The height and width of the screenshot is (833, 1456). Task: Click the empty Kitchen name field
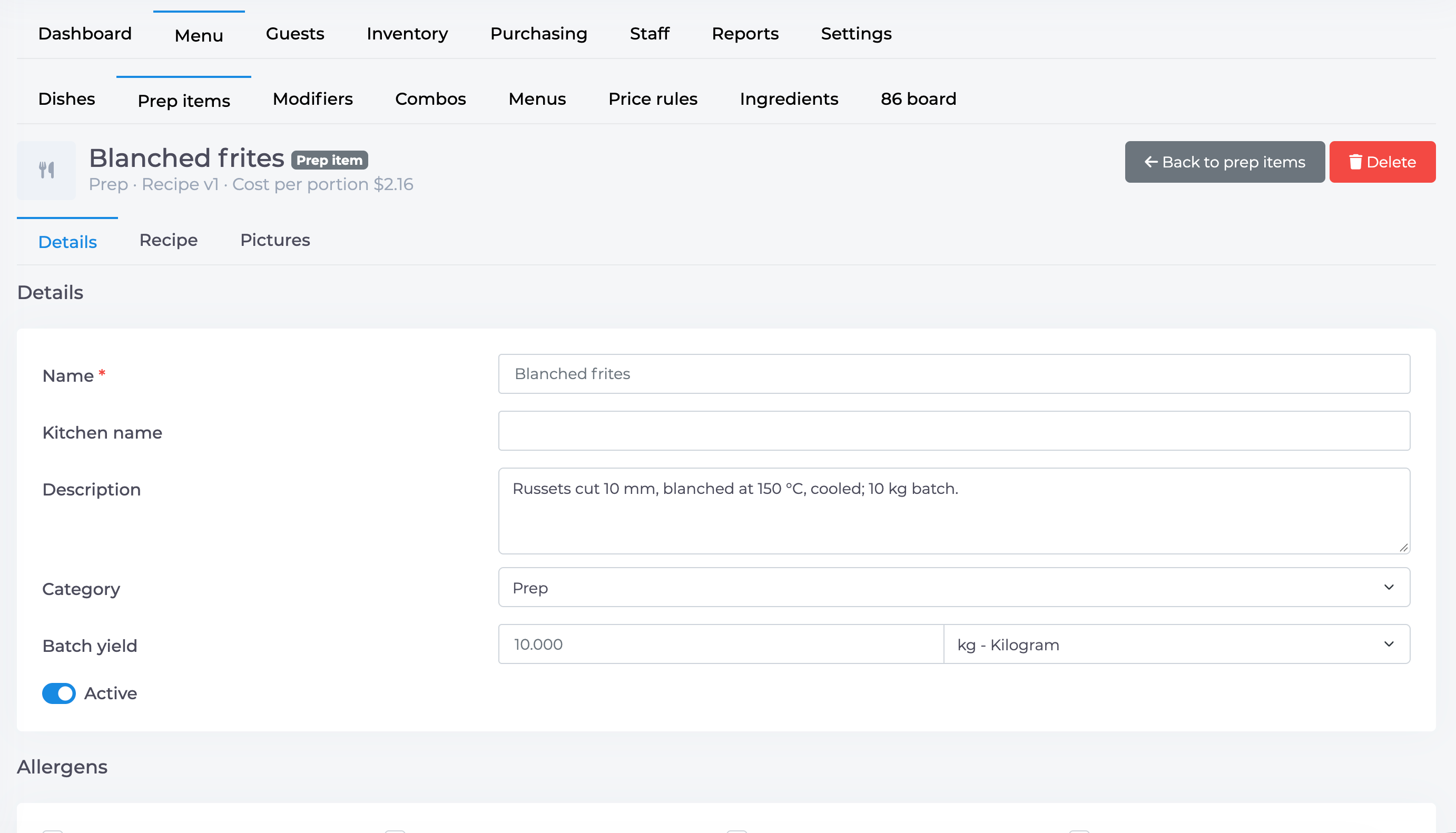(x=953, y=431)
